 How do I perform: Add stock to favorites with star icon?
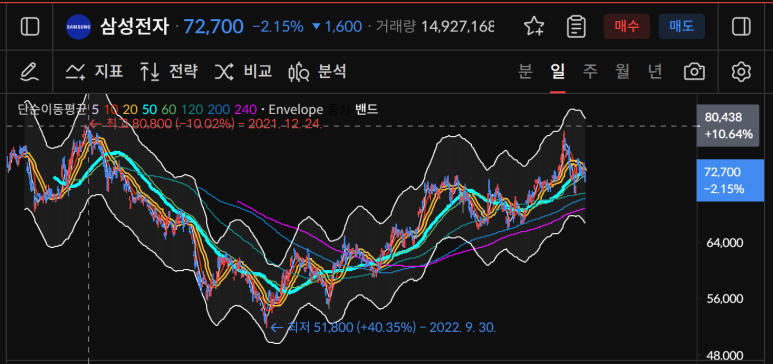point(533,27)
